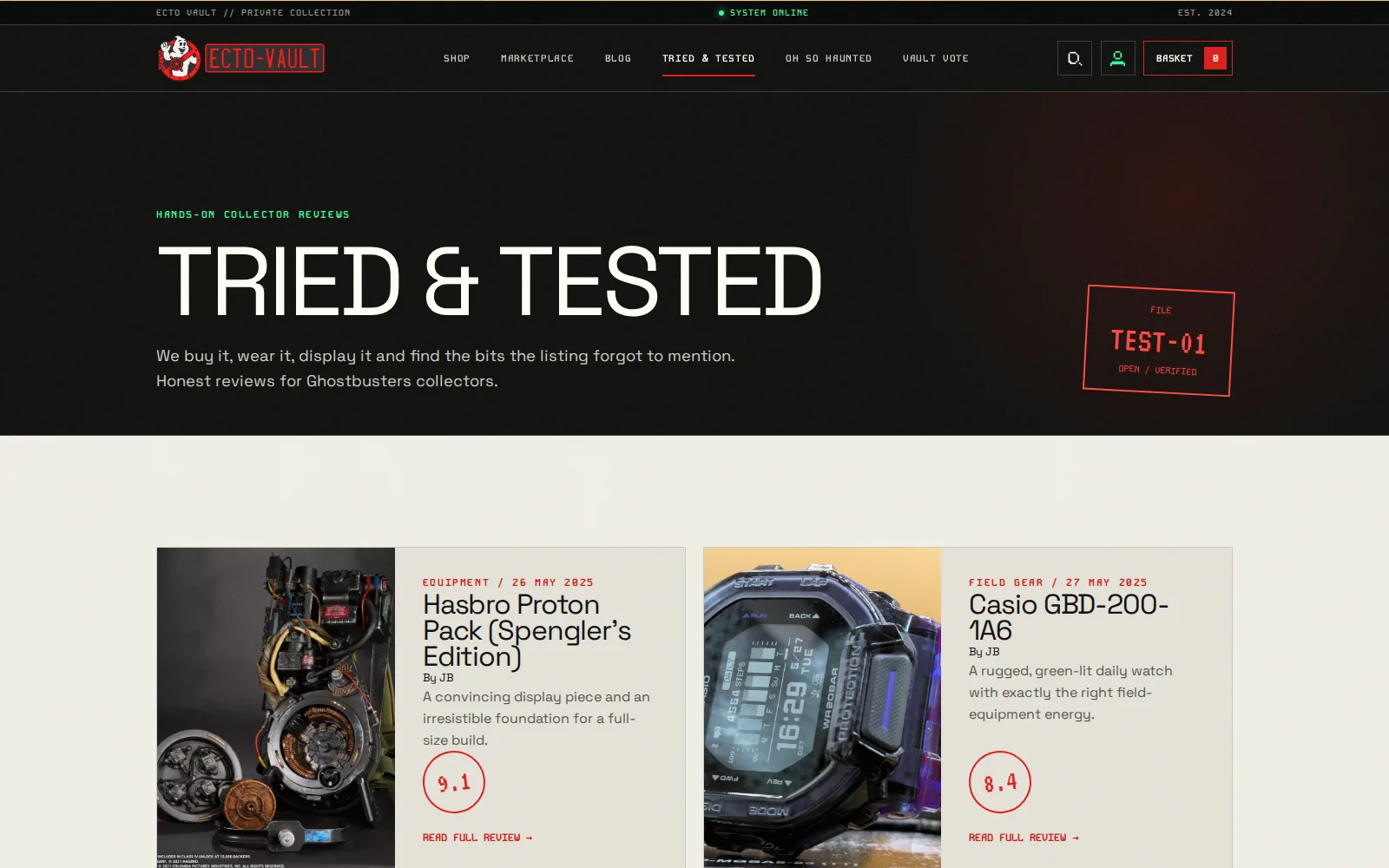
Task: Open the Marketplace nav link
Action: (x=537, y=58)
